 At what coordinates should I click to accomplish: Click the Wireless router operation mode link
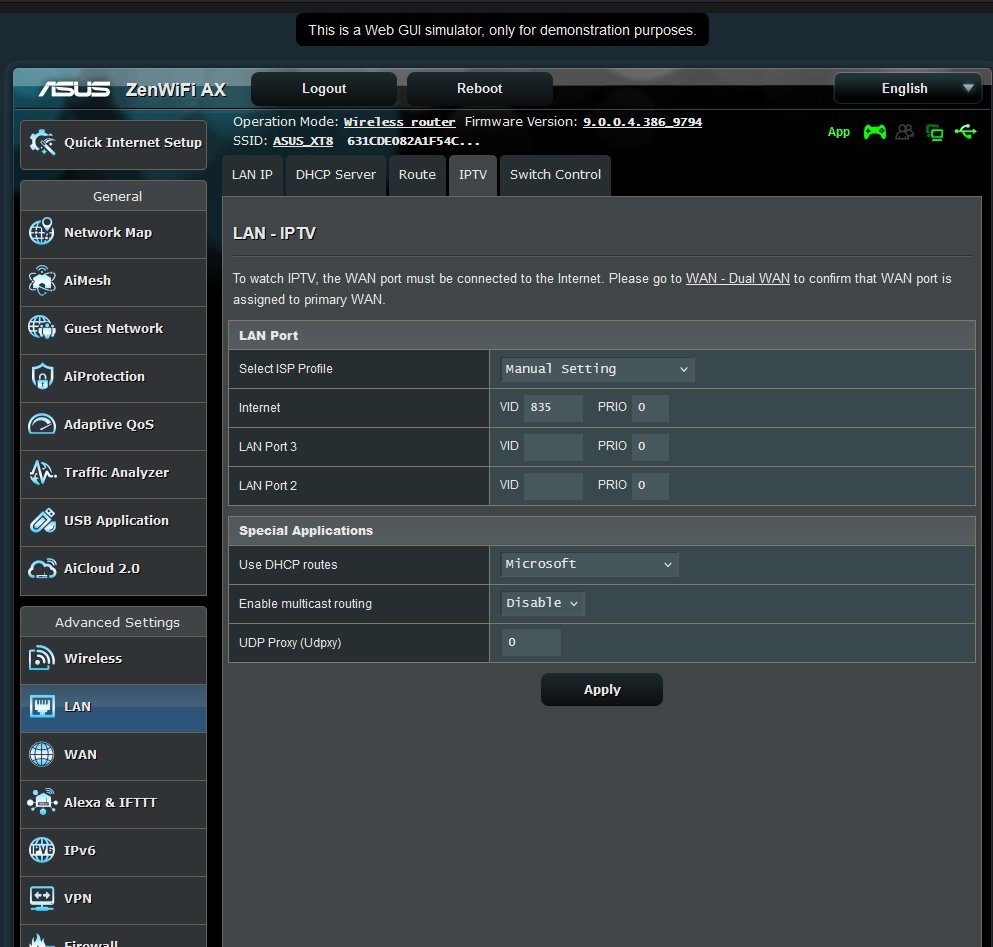(400, 122)
